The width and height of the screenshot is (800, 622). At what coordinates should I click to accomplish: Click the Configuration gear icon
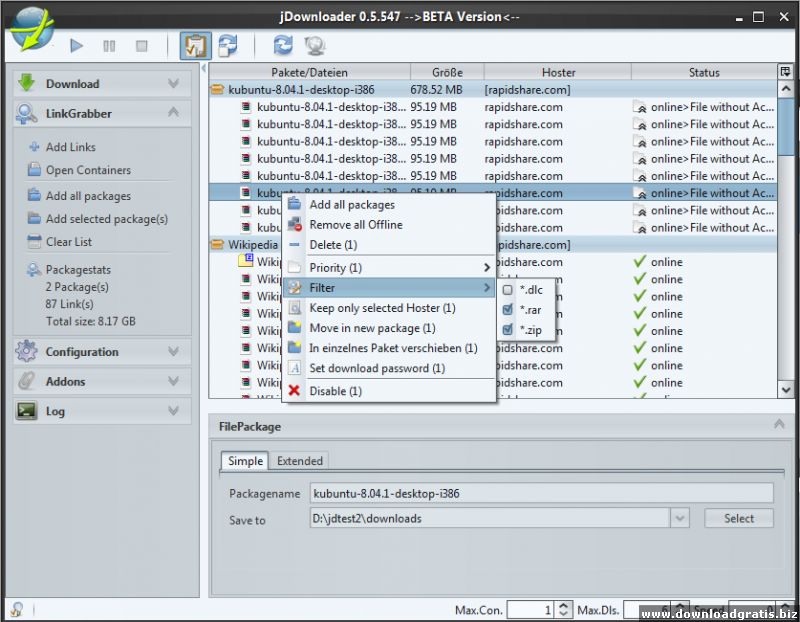(26, 351)
